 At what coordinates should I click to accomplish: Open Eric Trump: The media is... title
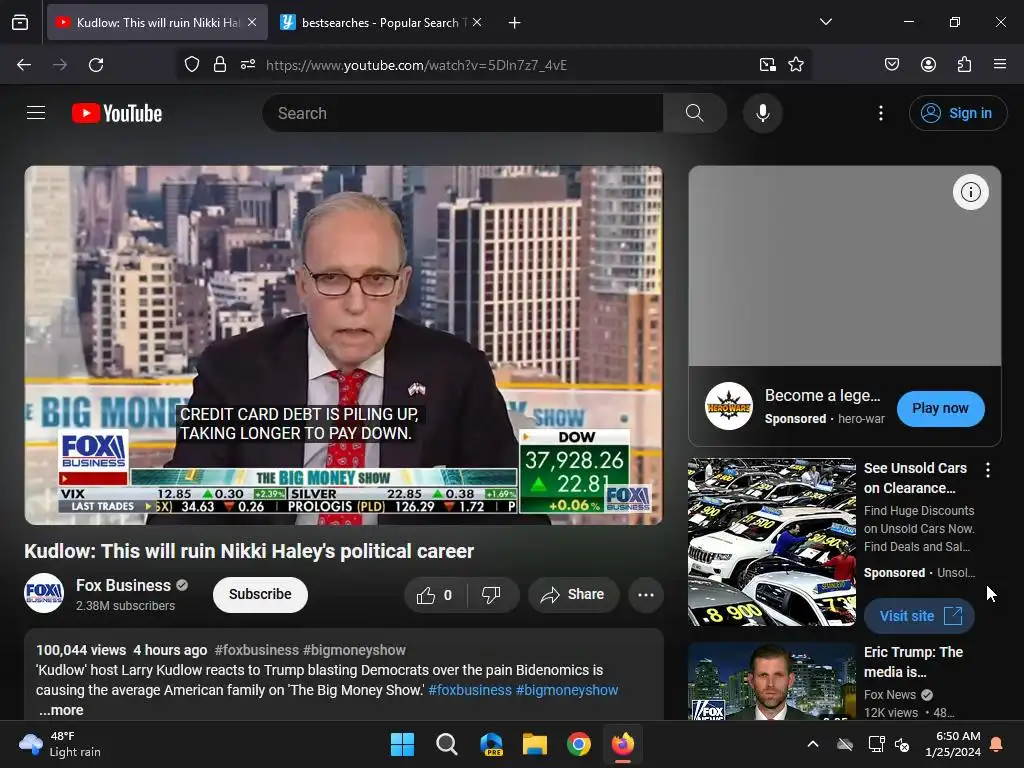913,662
